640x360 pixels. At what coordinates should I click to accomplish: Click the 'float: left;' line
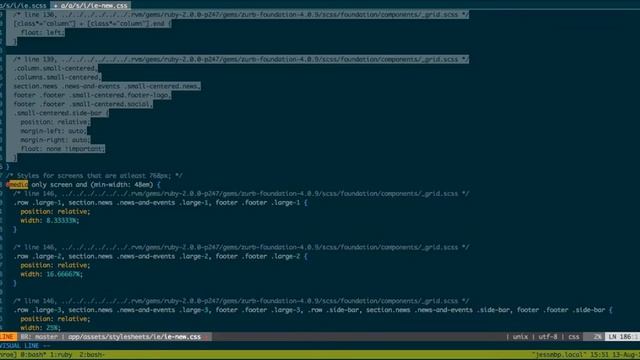tap(42, 33)
